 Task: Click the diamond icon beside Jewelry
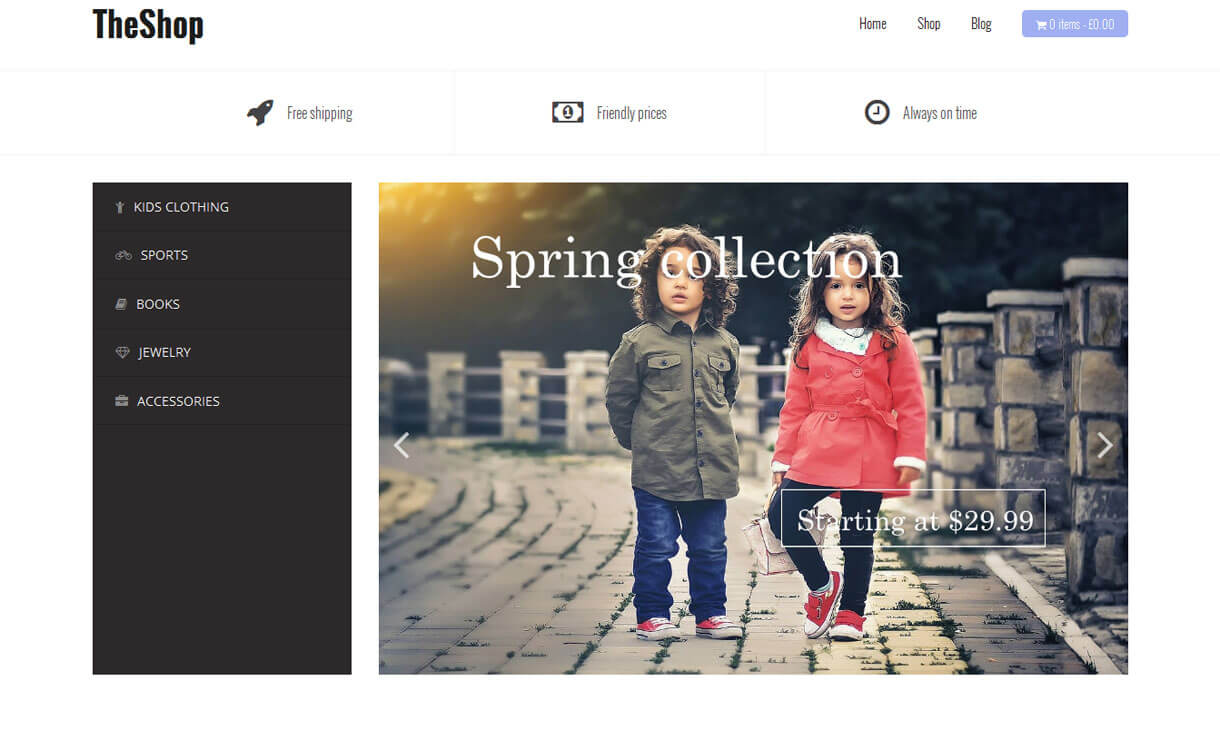pos(123,352)
